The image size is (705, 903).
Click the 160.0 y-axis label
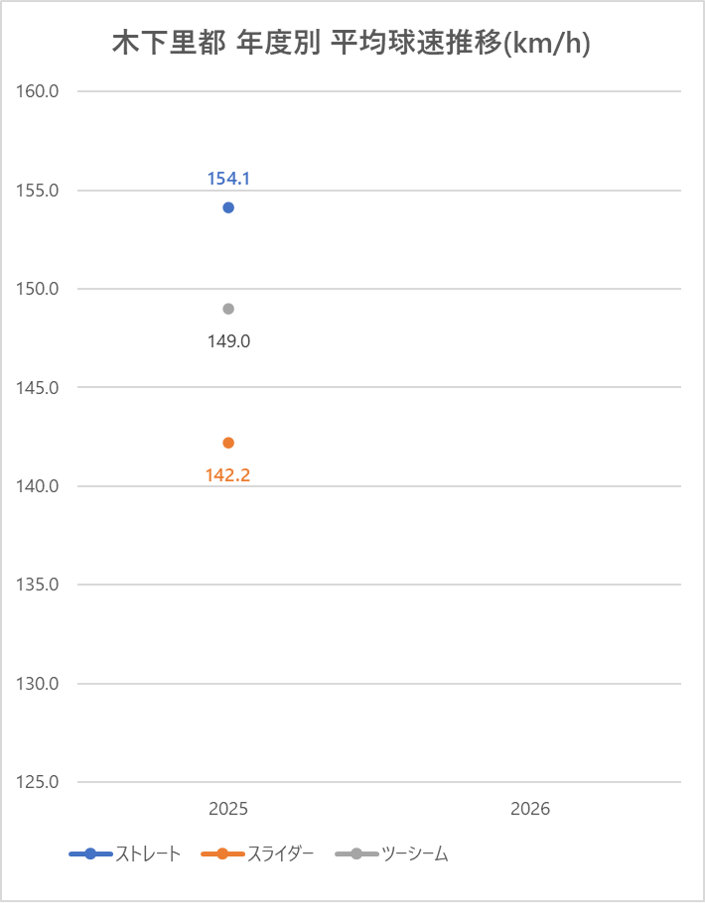37,91
